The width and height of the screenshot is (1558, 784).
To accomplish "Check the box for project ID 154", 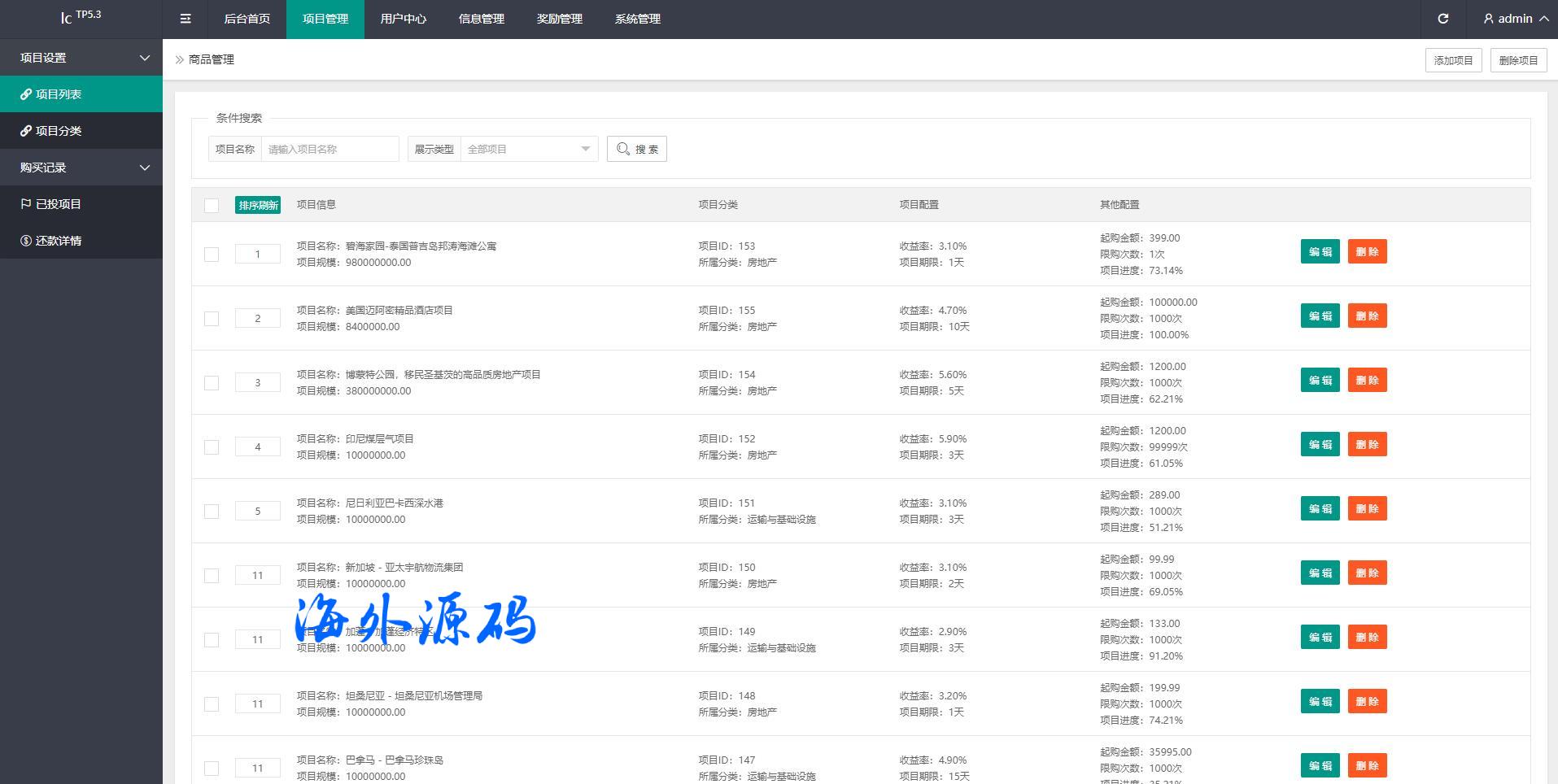I will [212, 383].
